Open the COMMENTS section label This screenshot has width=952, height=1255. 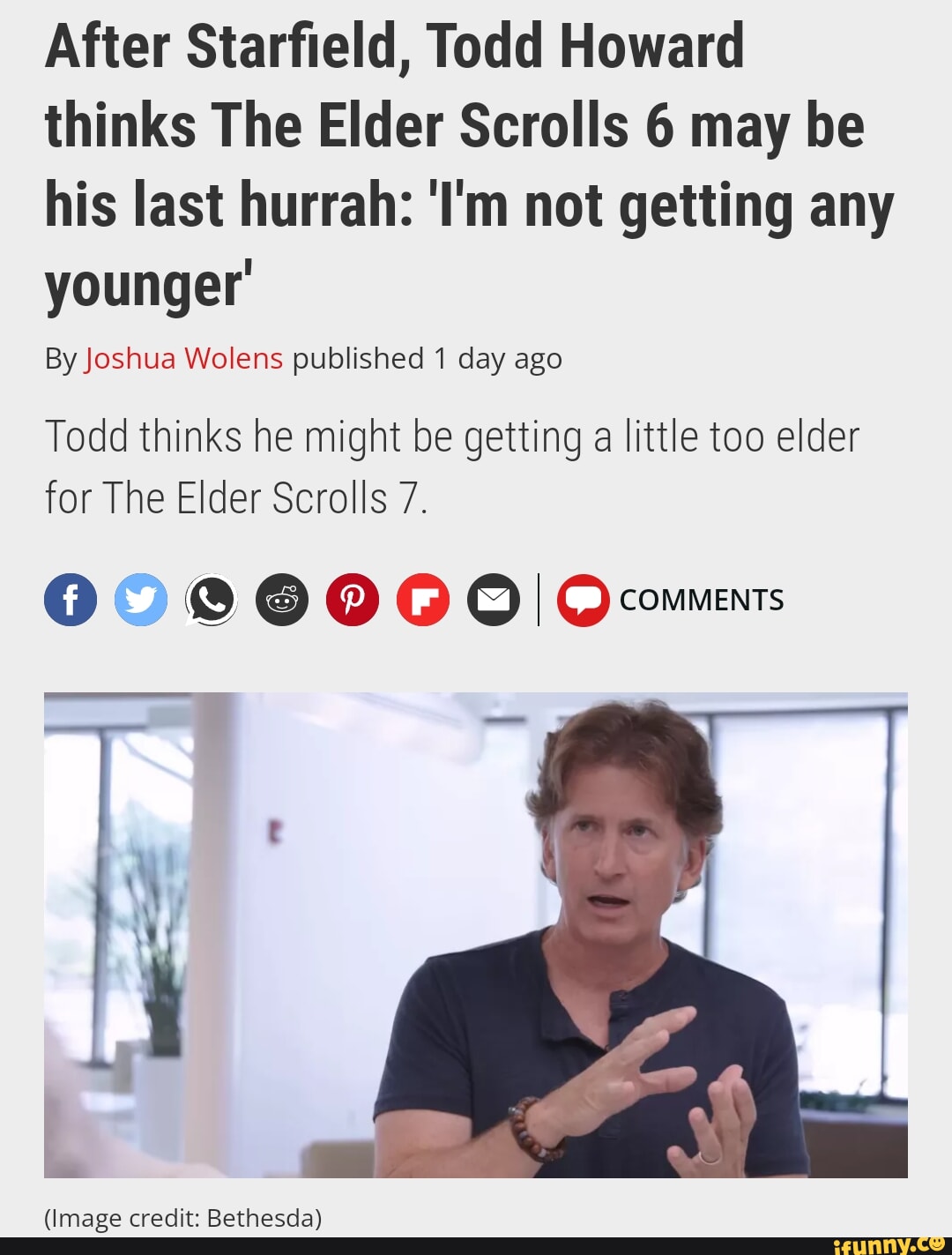pyautogui.click(x=702, y=600)
